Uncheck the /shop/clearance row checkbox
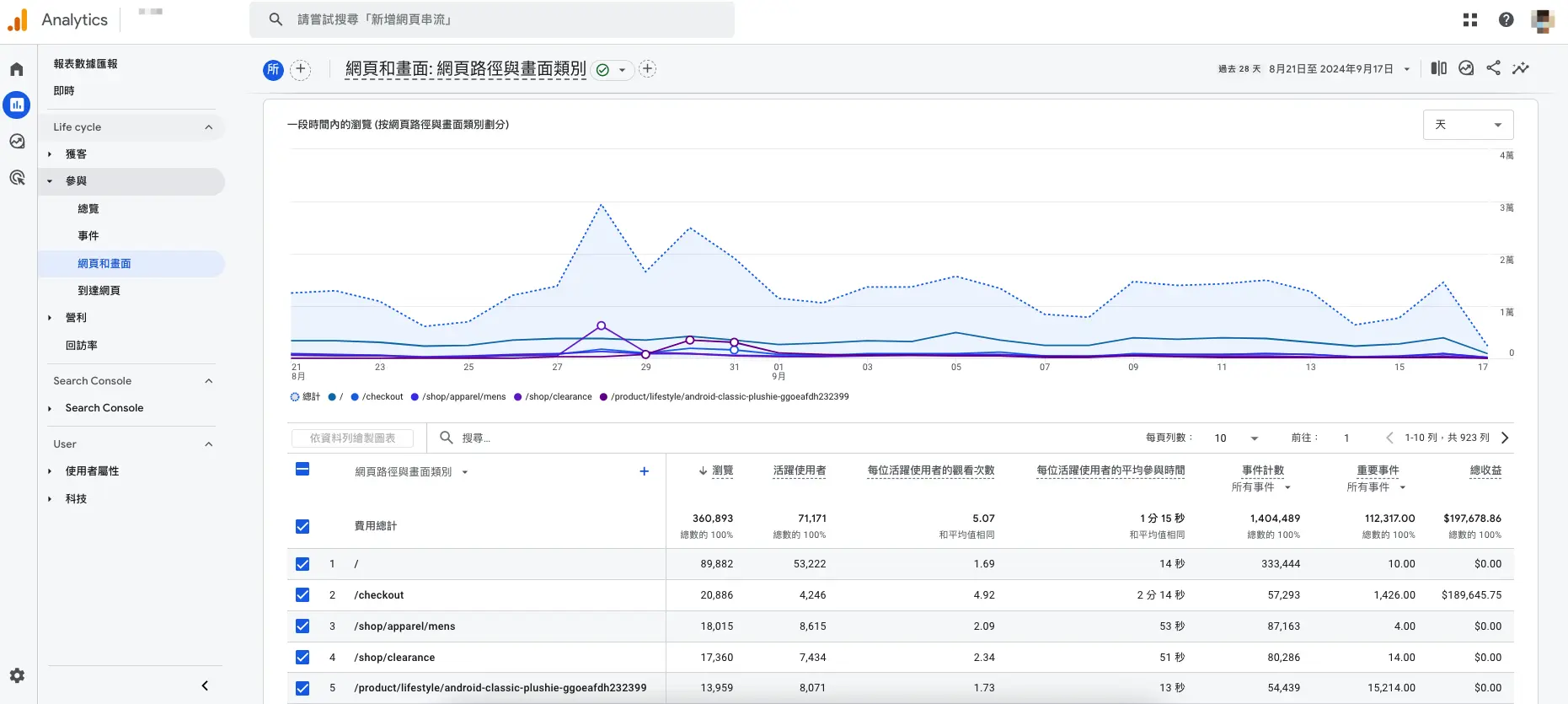The height and width of the screenshot is (704, 1568). 302,658
